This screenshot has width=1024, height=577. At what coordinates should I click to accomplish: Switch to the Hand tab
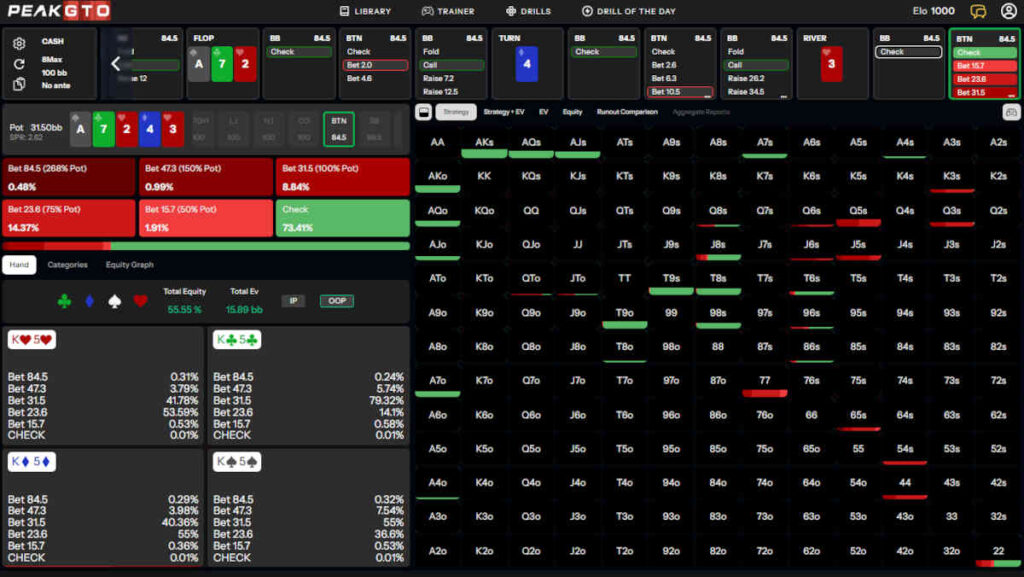coord(19,265)
